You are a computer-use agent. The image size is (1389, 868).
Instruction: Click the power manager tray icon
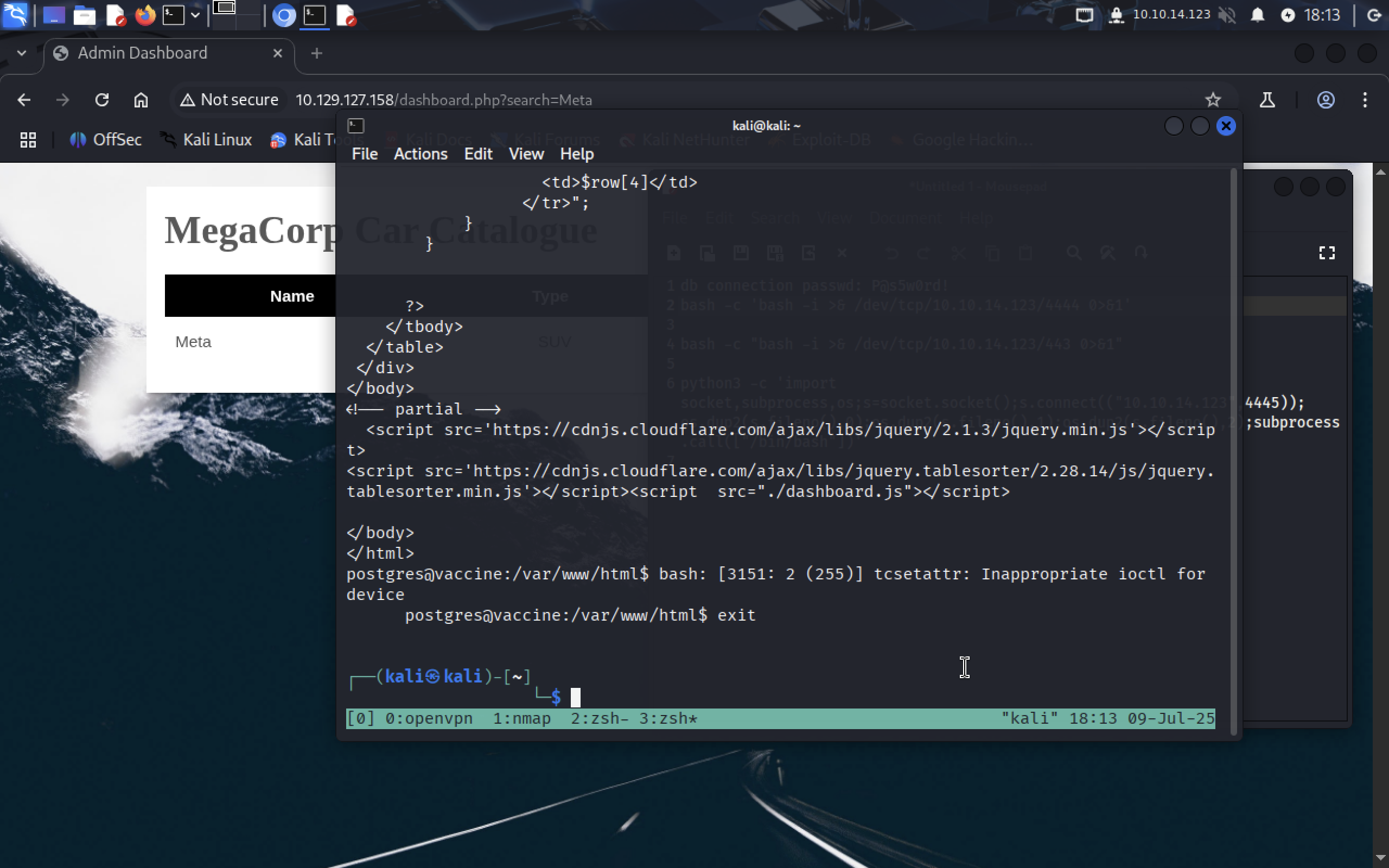1288,15
